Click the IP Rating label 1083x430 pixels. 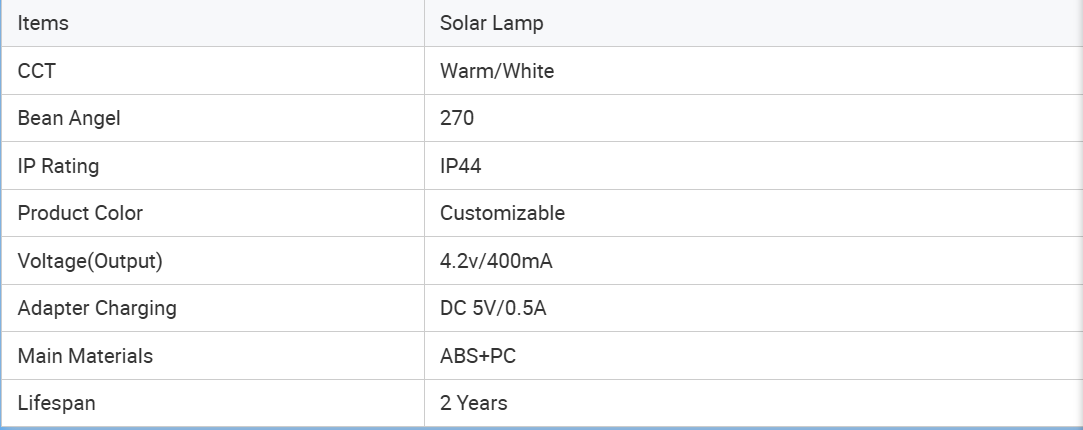point(59,166)
